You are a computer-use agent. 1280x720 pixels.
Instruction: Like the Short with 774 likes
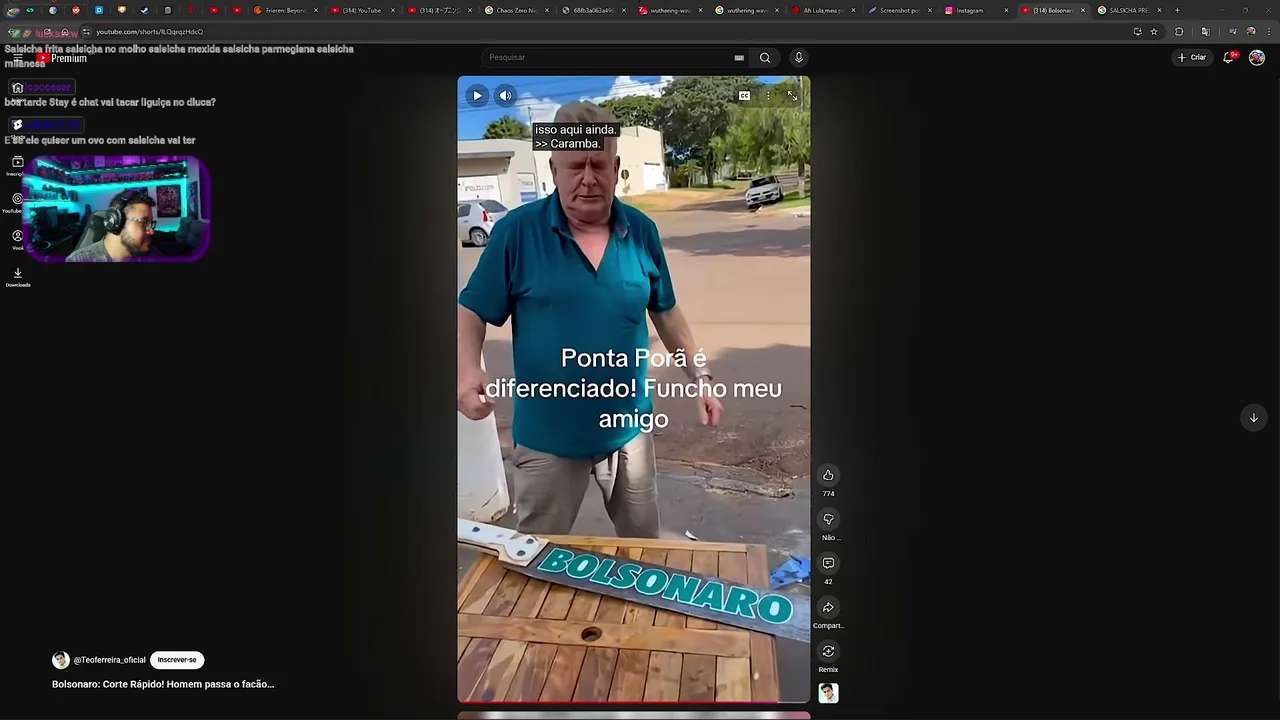point(828,475)
